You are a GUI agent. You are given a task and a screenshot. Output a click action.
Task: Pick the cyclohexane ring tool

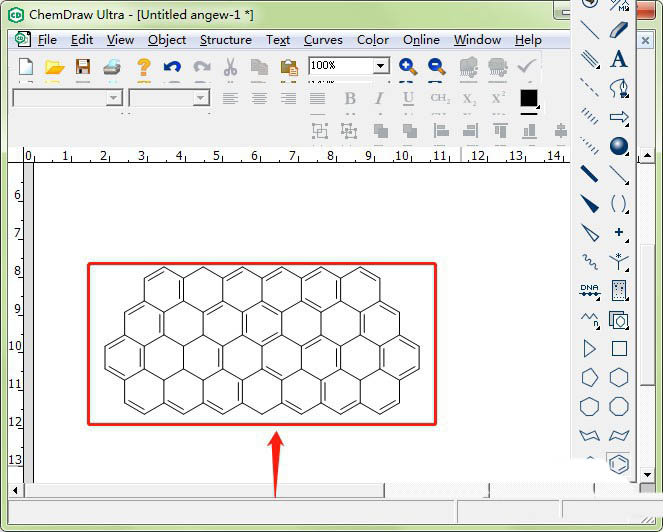pos(619,377)
